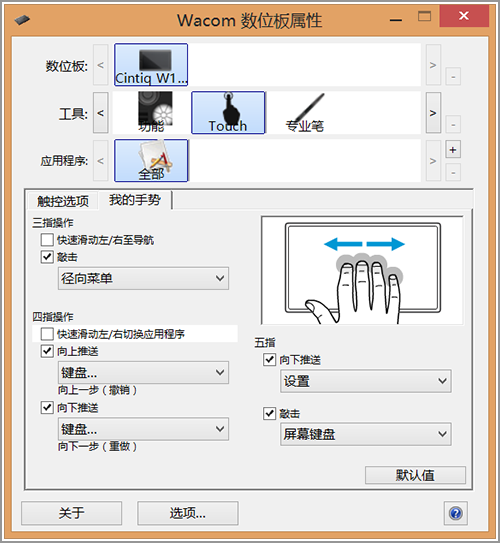
Task: Uncheck the four-finger 向下推送 checkbox
Action: click(47, 408)
